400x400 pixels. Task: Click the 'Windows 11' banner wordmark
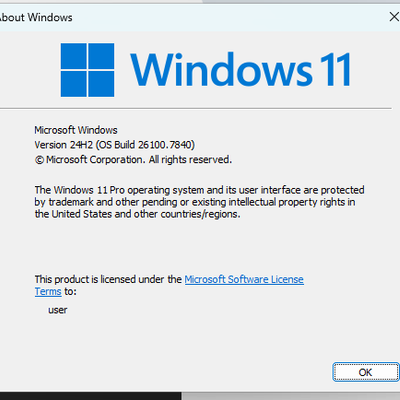240,69
